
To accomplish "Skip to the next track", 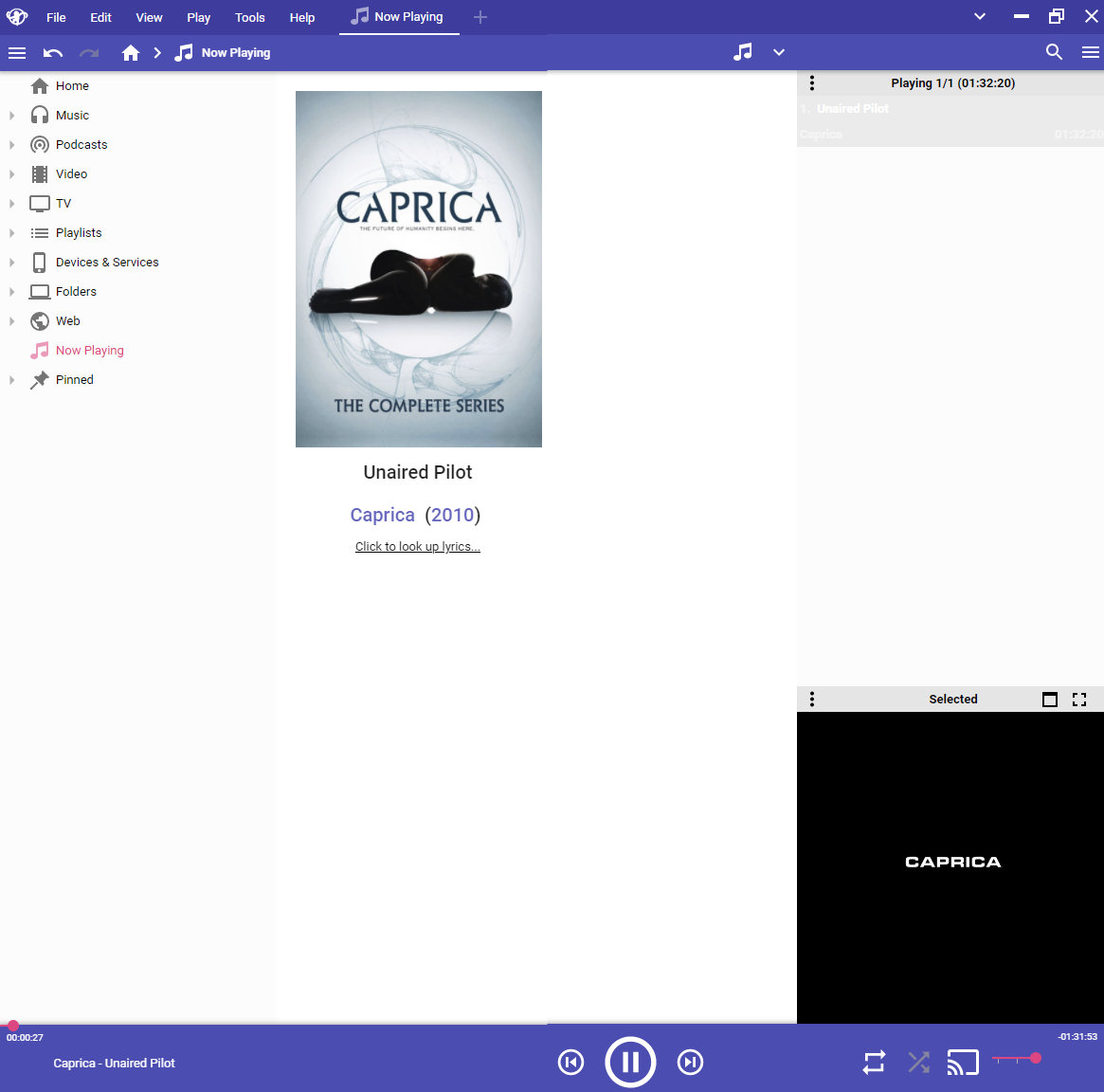I will pyautogui.click(x=690, y=1063).
